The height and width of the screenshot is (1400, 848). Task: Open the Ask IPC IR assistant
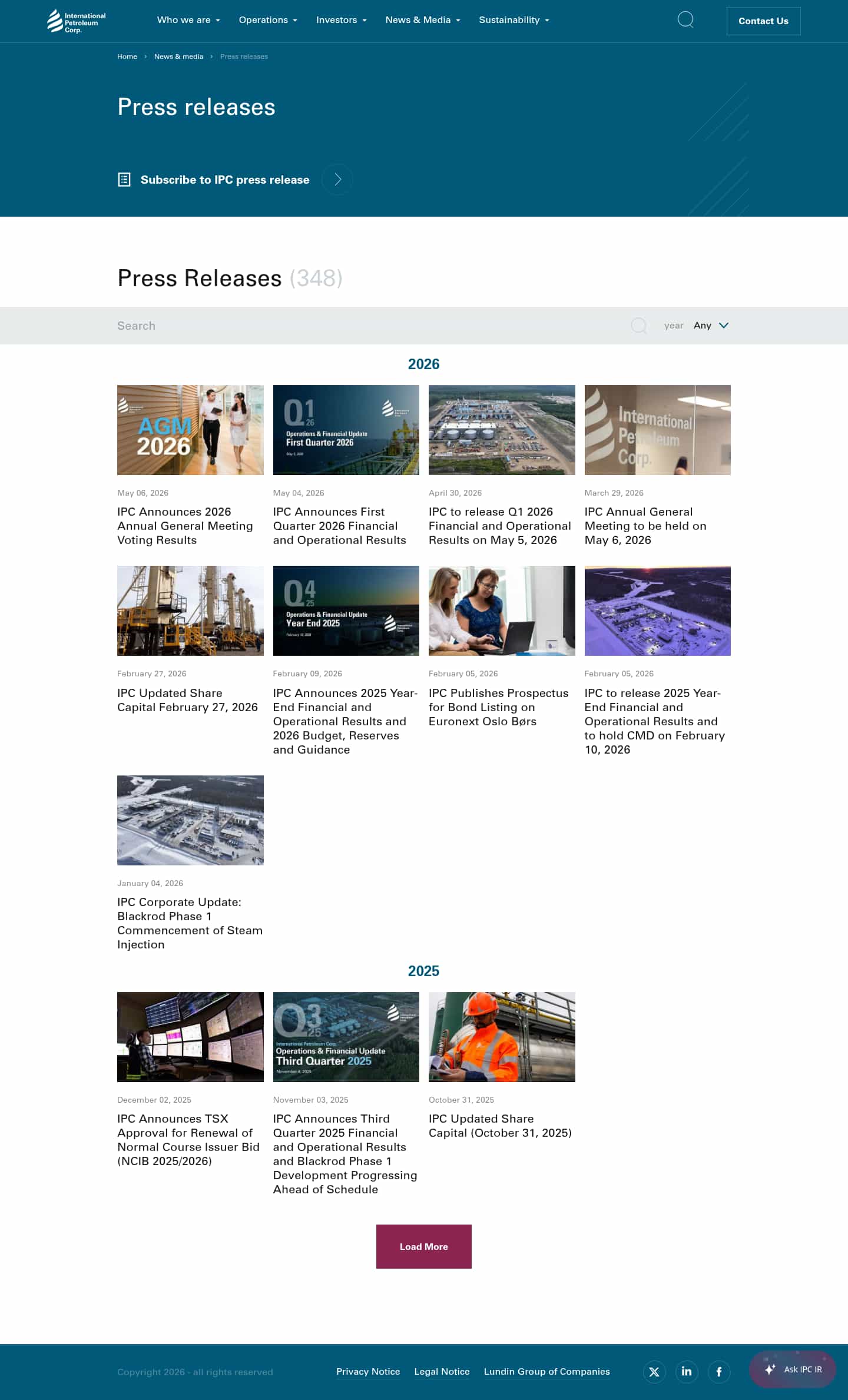click(x=793, y=1369)
